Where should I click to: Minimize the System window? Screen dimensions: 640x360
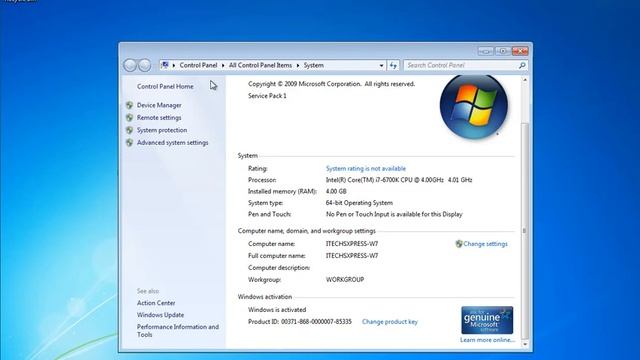click(486, 51)
